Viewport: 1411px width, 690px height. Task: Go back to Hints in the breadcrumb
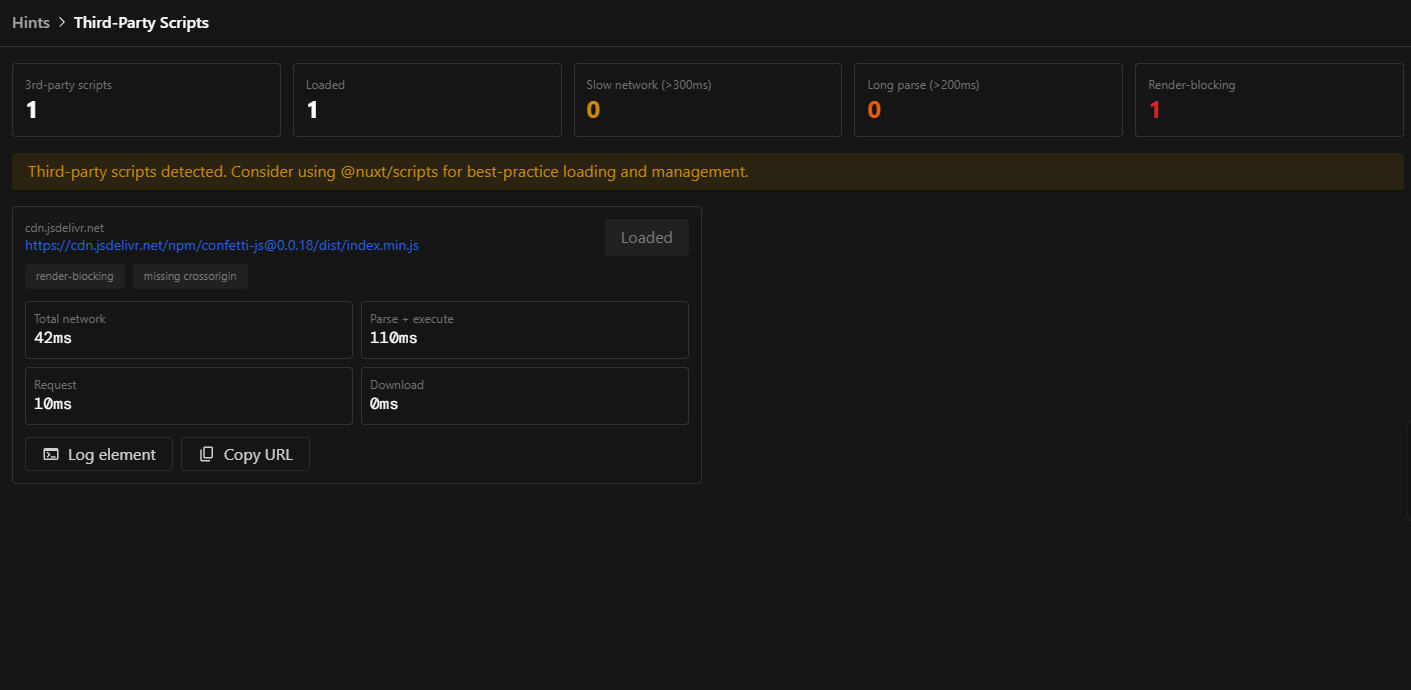[31, 22]
